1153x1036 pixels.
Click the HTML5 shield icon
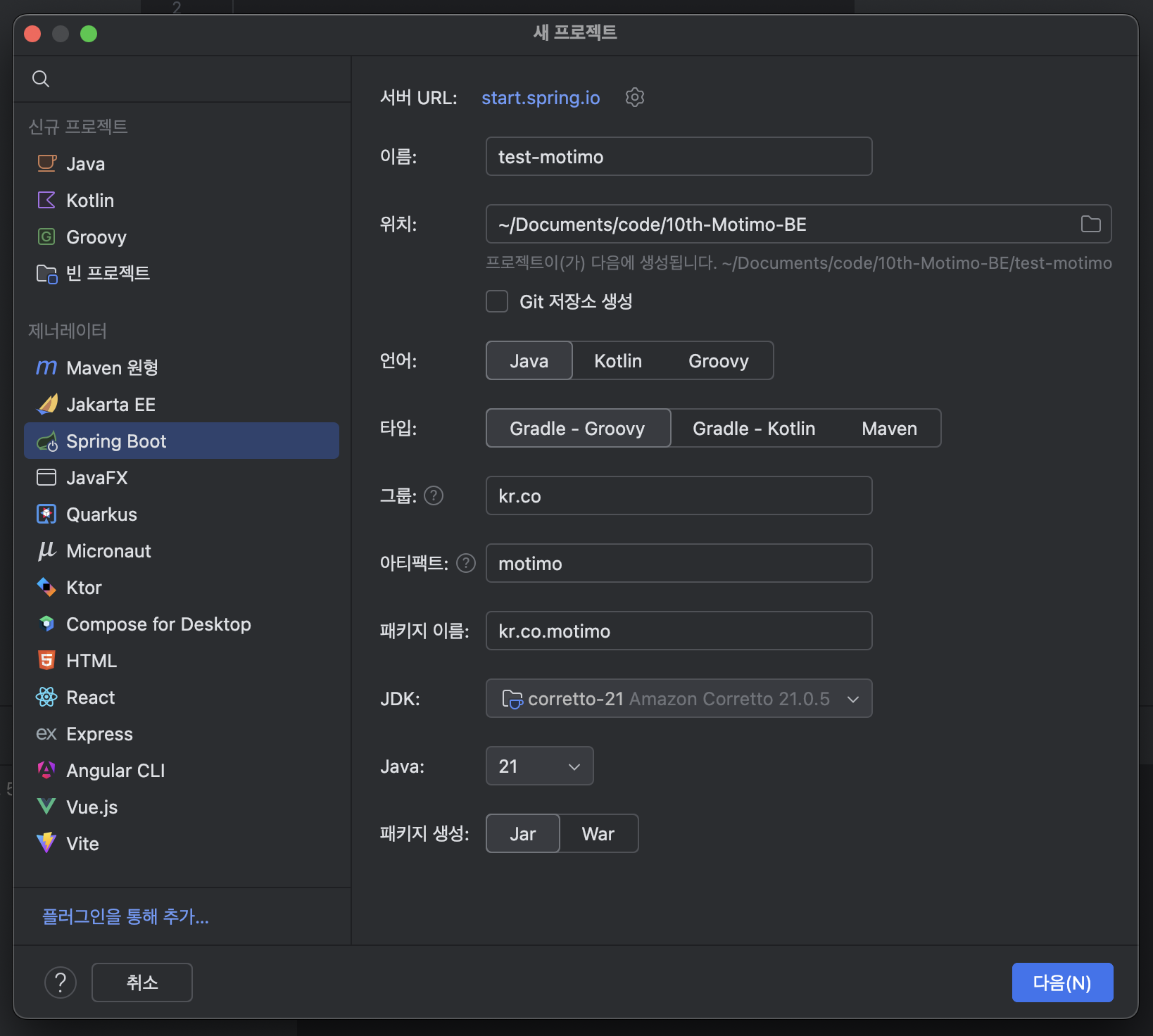[46, 660]
